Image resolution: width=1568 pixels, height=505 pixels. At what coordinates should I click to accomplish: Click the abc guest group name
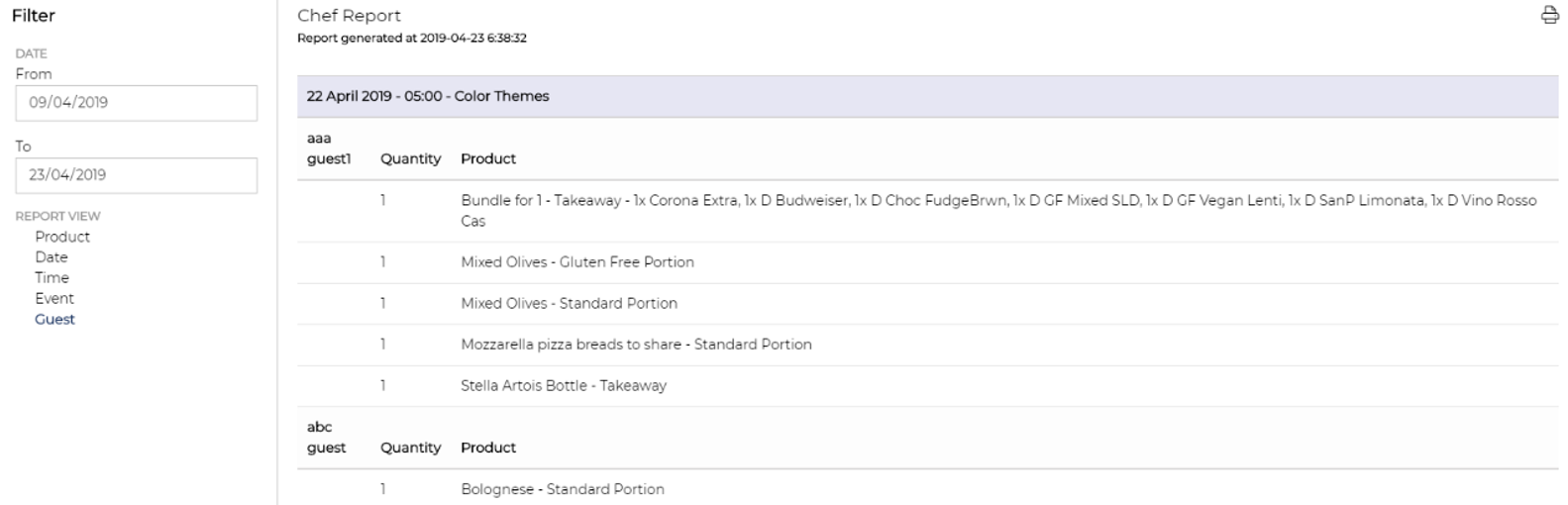(x=326, y=438)
